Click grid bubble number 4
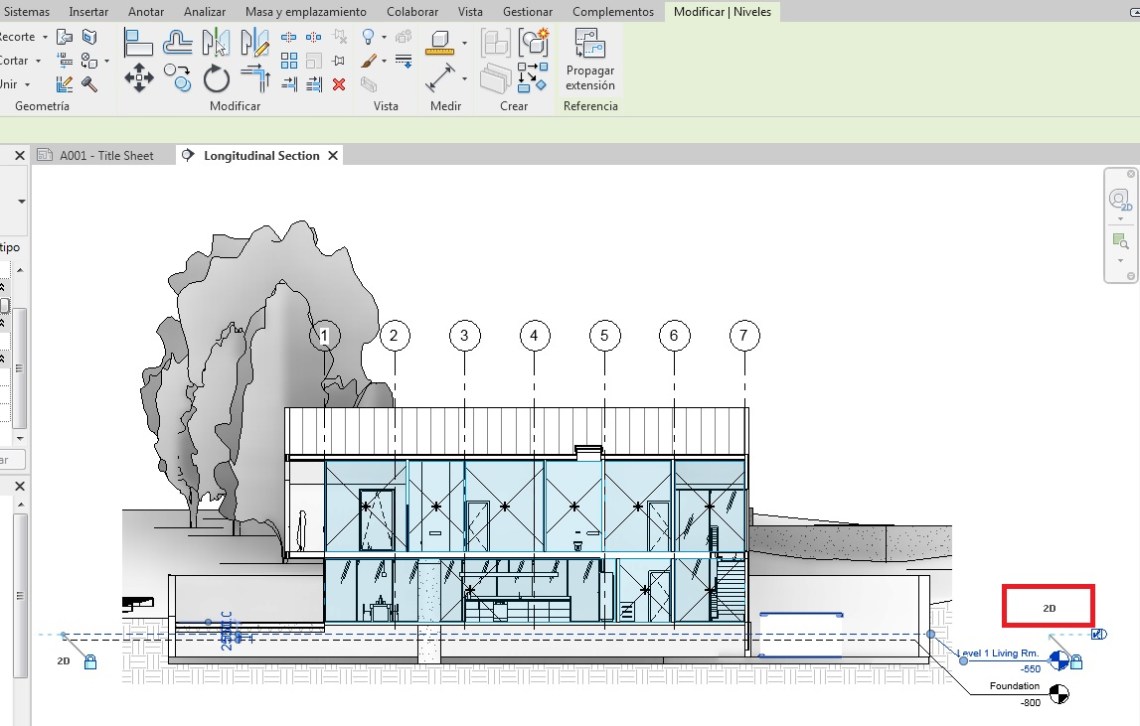 pos(534,336)
